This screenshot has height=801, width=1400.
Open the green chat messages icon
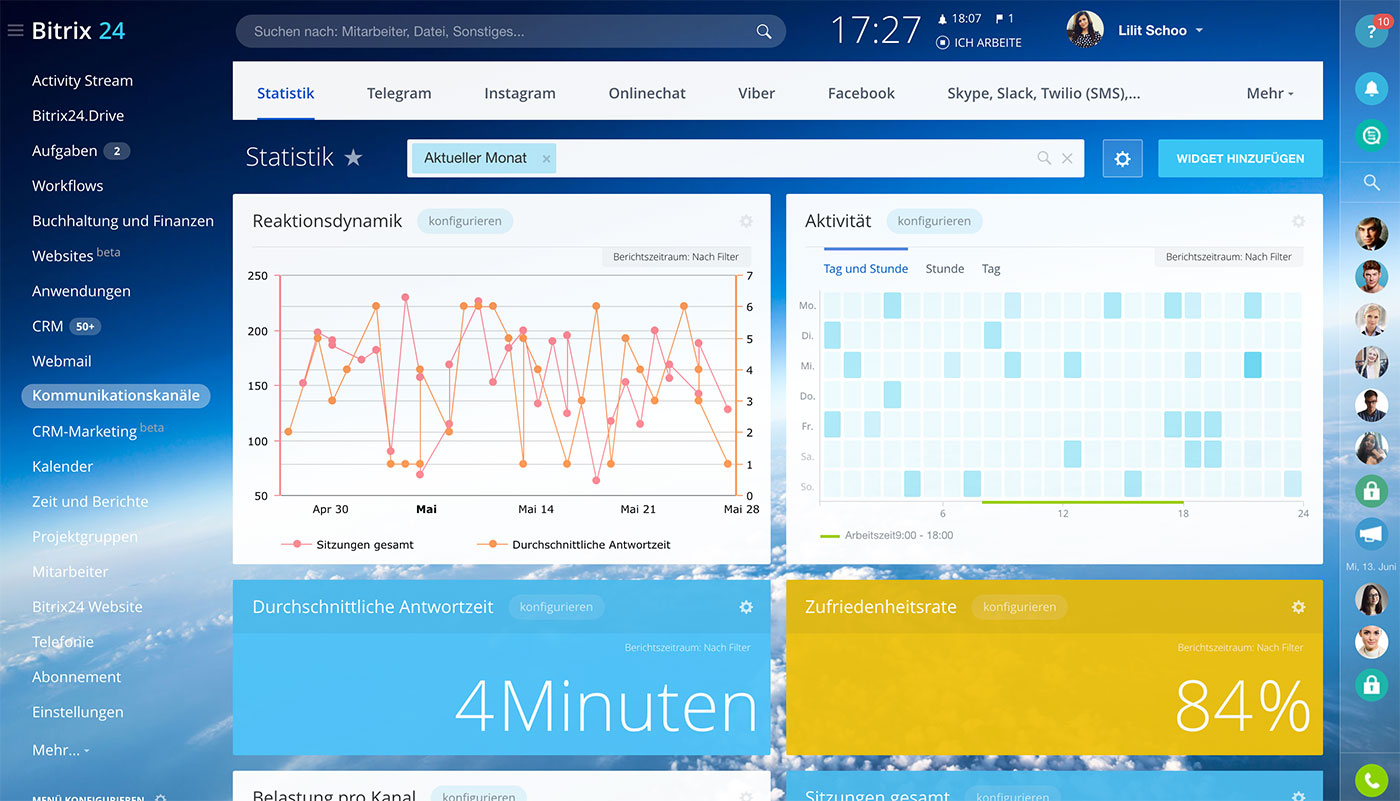click(1371, 133)
